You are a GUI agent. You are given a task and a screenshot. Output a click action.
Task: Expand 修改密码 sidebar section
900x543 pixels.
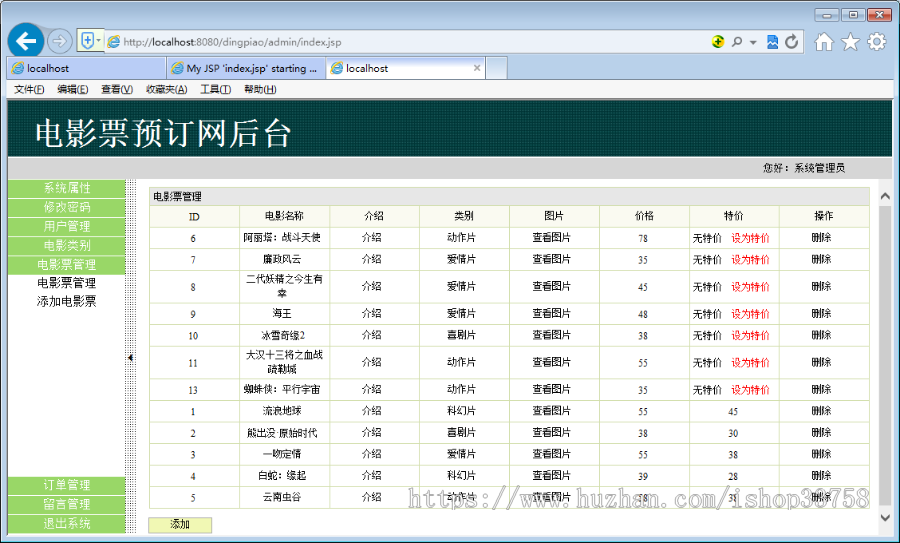[67, 207]
